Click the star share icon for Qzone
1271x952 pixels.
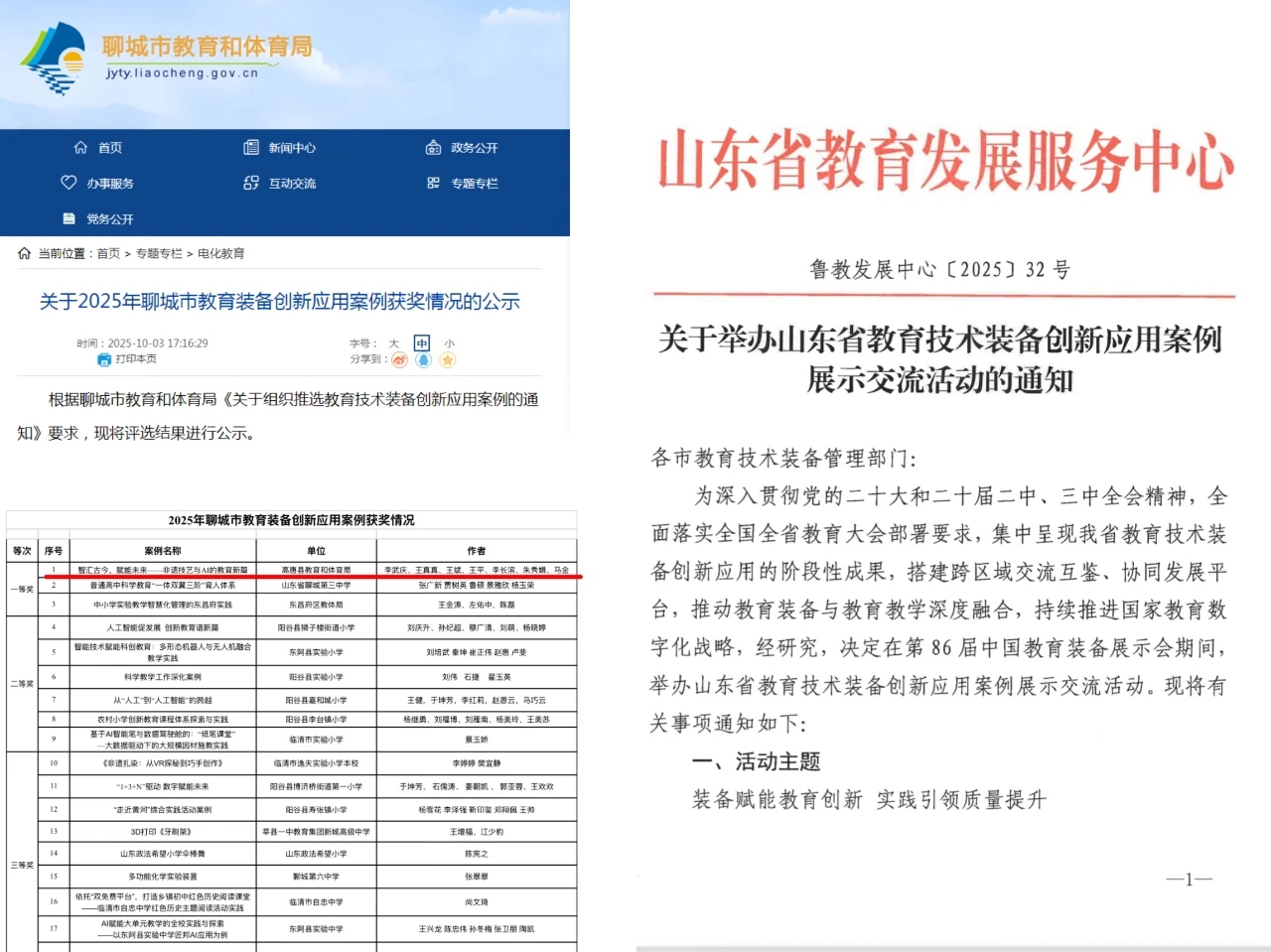pyautogui.click(x=449, y=360)
